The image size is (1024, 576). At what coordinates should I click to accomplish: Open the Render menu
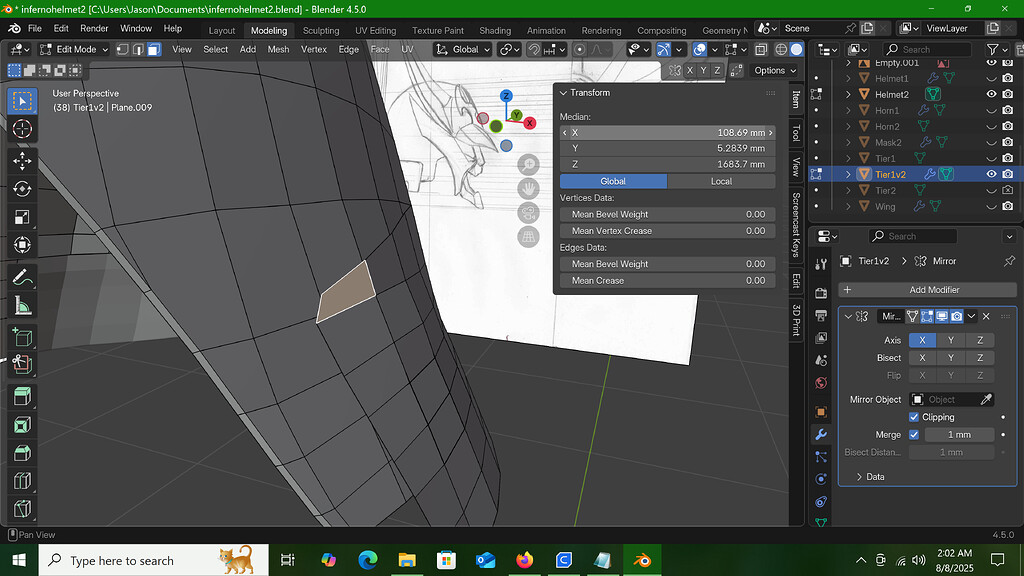(x=94, y=29)
